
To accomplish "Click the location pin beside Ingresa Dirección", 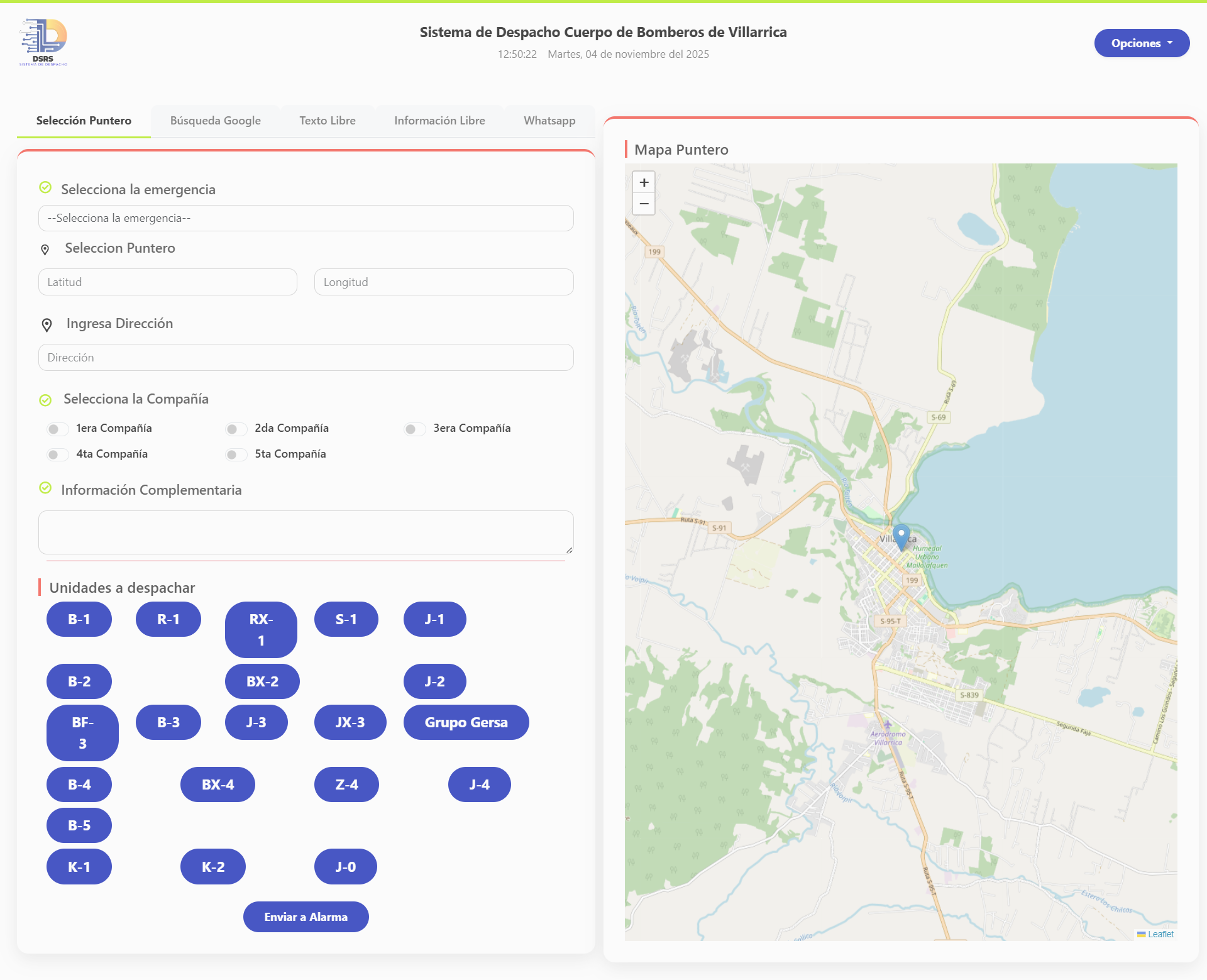I will pos(47,324).
